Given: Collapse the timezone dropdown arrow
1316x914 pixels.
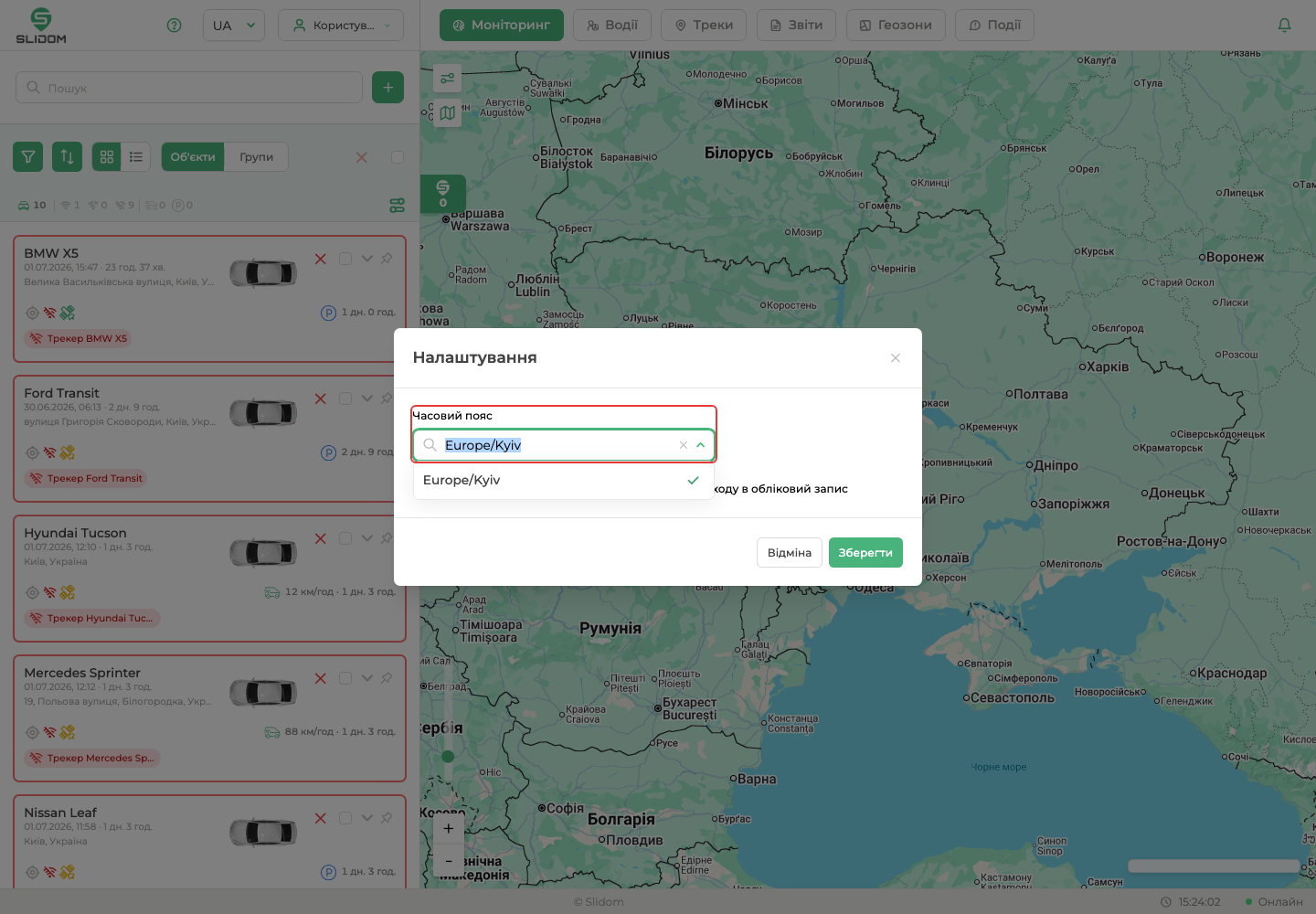Looking at the screenshot, I should pos(701,445).
